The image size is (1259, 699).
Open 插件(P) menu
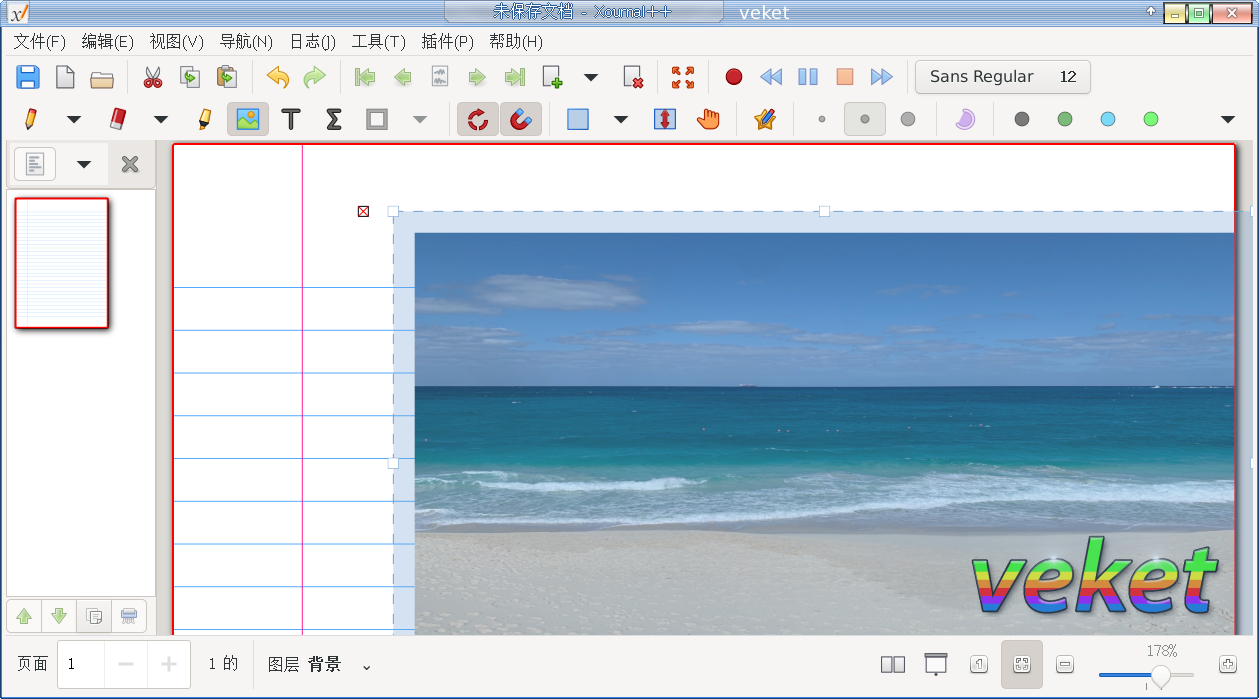[x=447, y=41]
